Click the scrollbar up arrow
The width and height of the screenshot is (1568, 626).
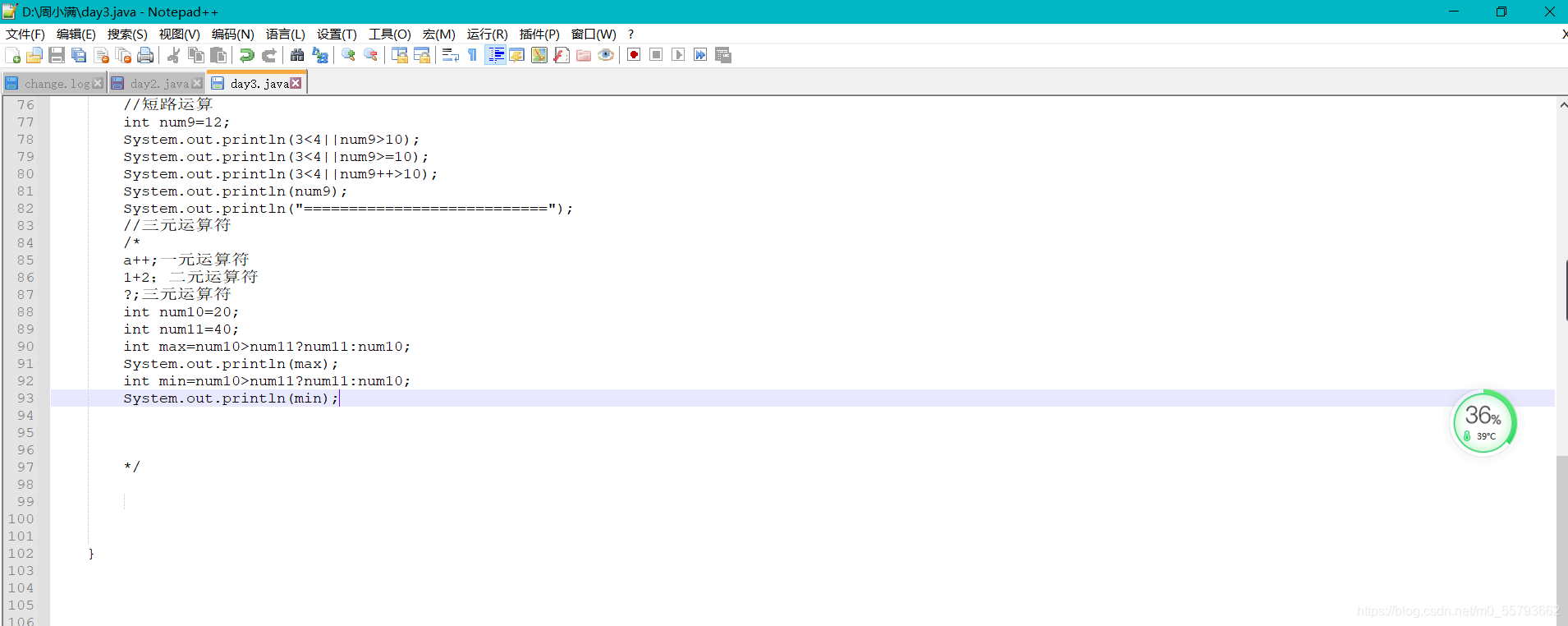[x=1562, y=105]
